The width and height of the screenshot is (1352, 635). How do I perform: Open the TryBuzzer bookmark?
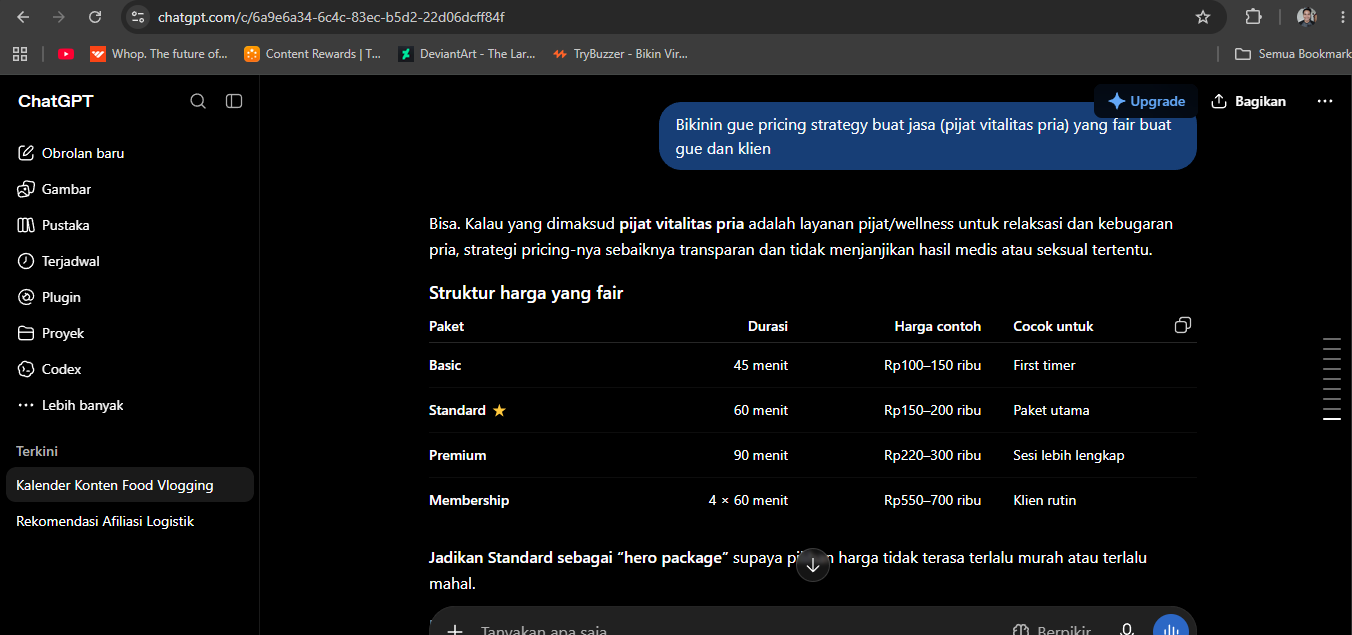621,54
